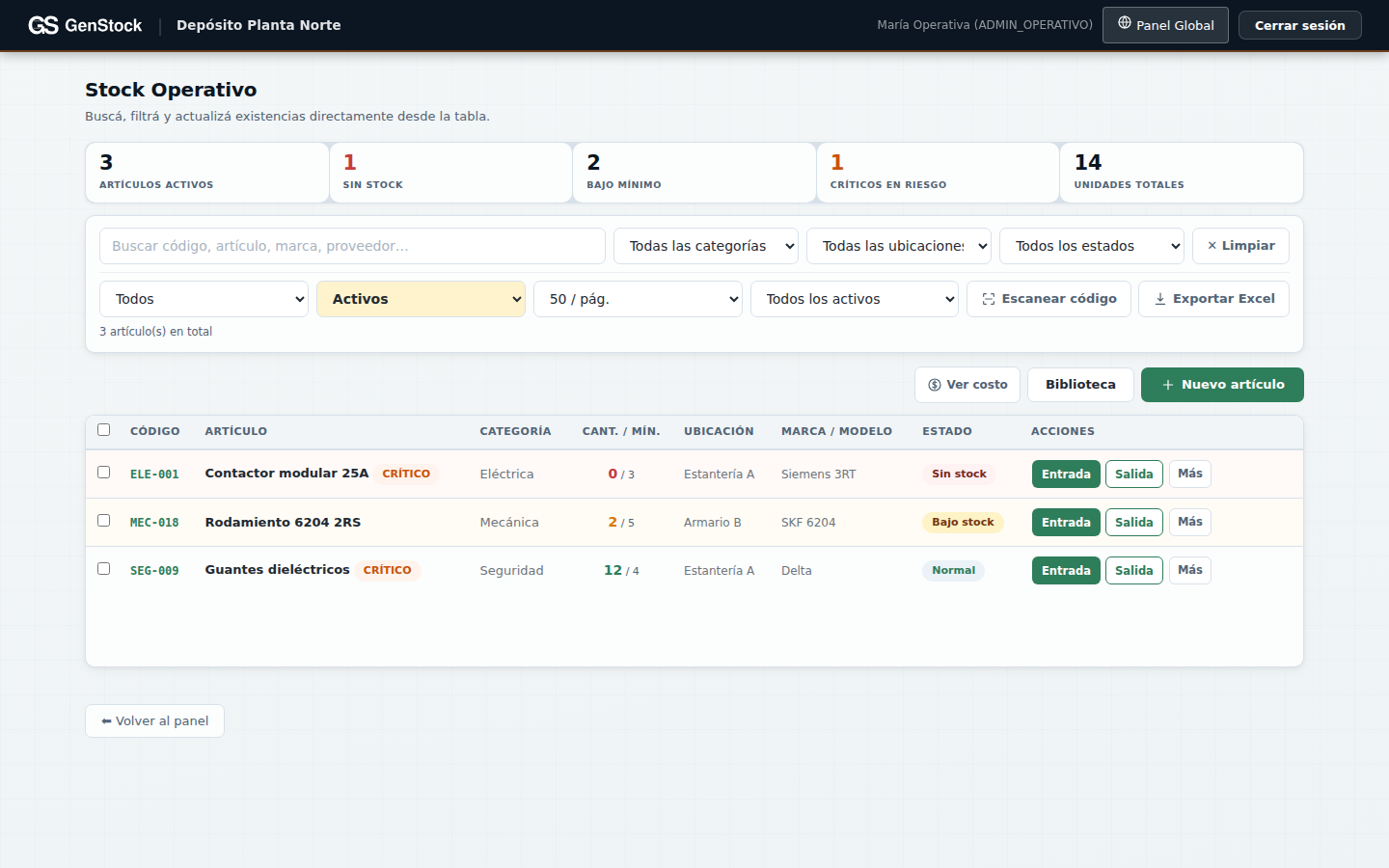Click the Limpiar filters button

pyautogui.click(x=1240, y=246)
